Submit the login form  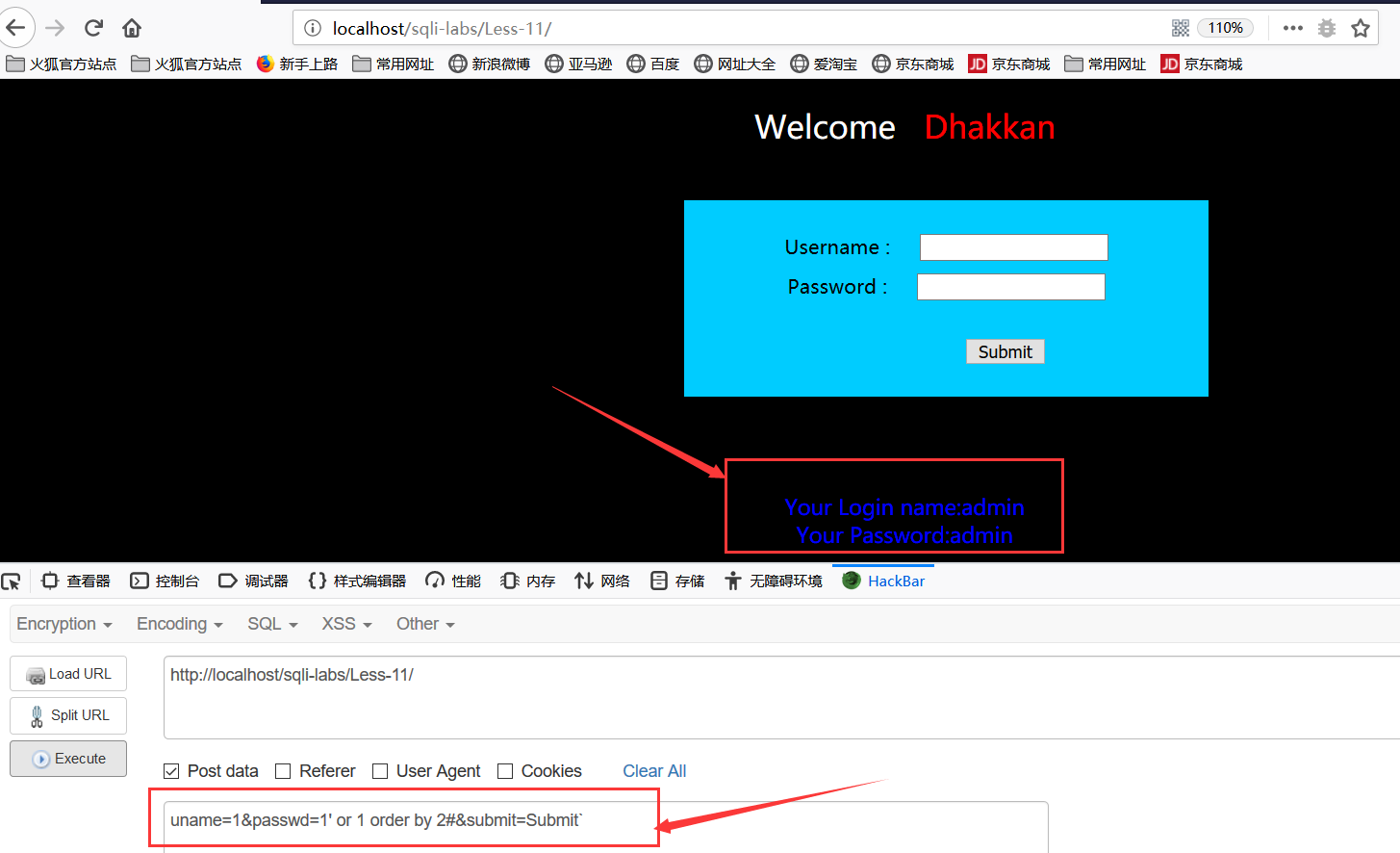(1005, 351)
